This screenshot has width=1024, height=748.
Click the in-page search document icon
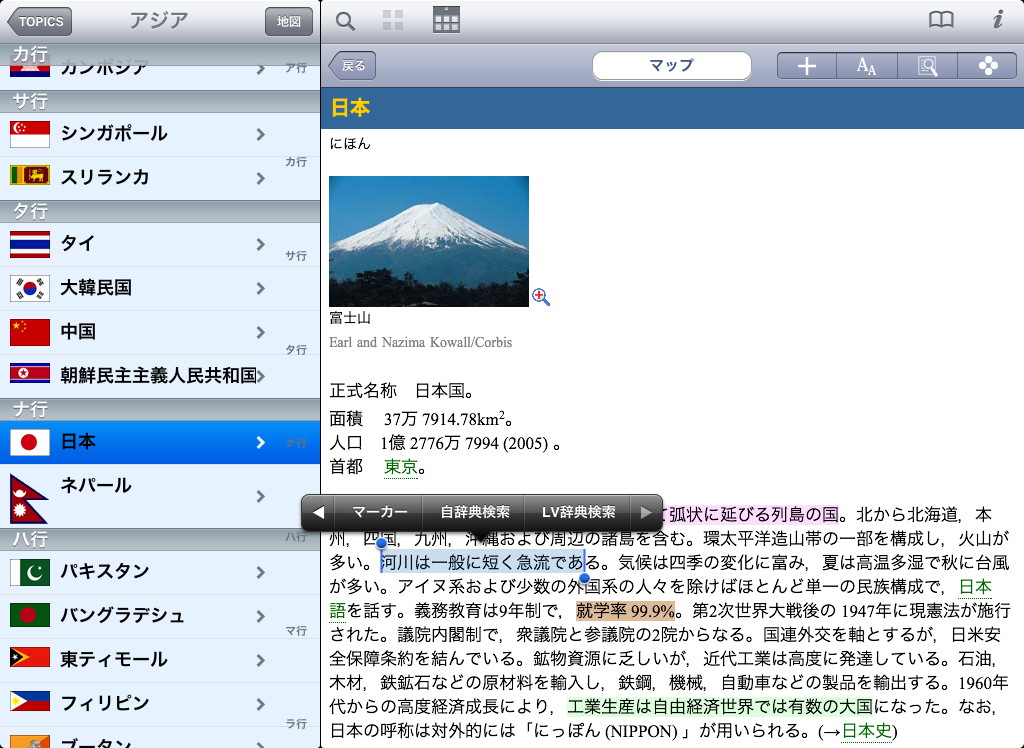click(927, 66)
